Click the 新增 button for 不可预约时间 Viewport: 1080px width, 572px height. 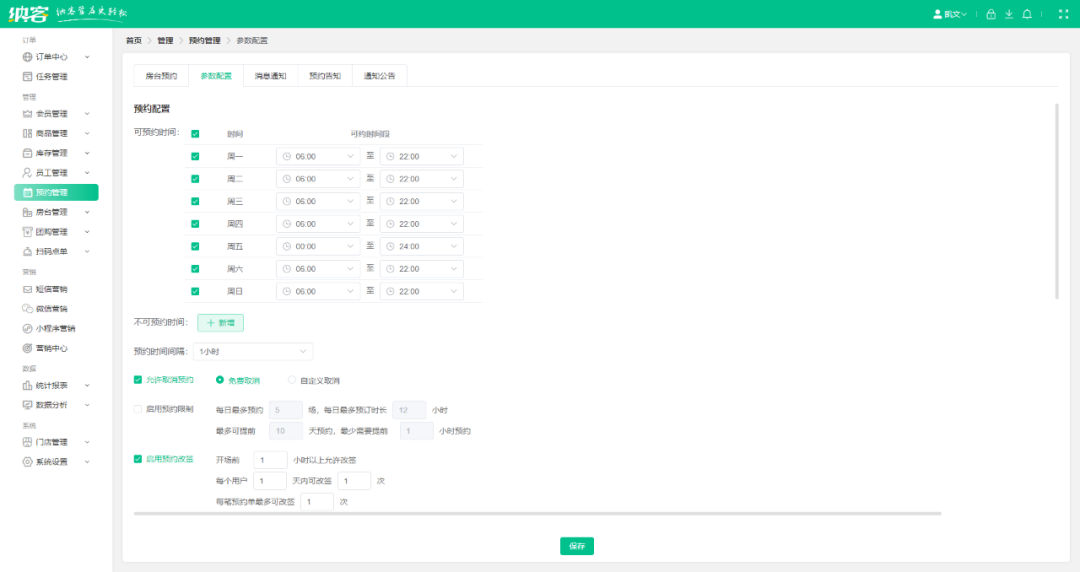coord(220,323)
